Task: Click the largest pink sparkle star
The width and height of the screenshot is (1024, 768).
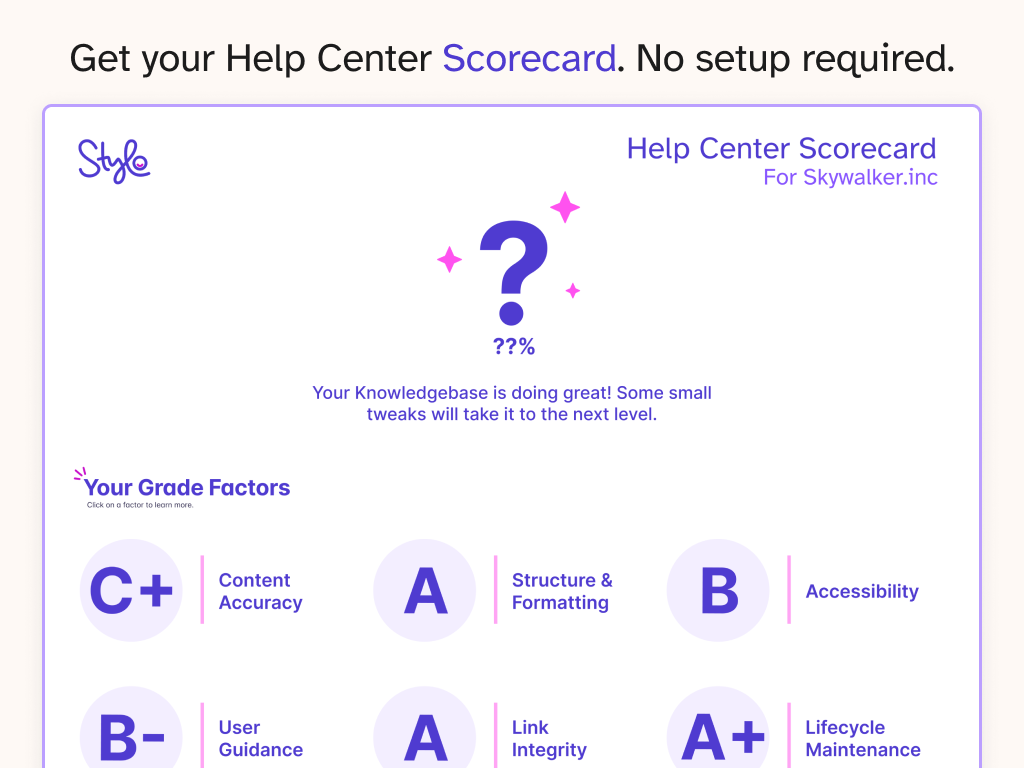Action: (x=565, y=207)
